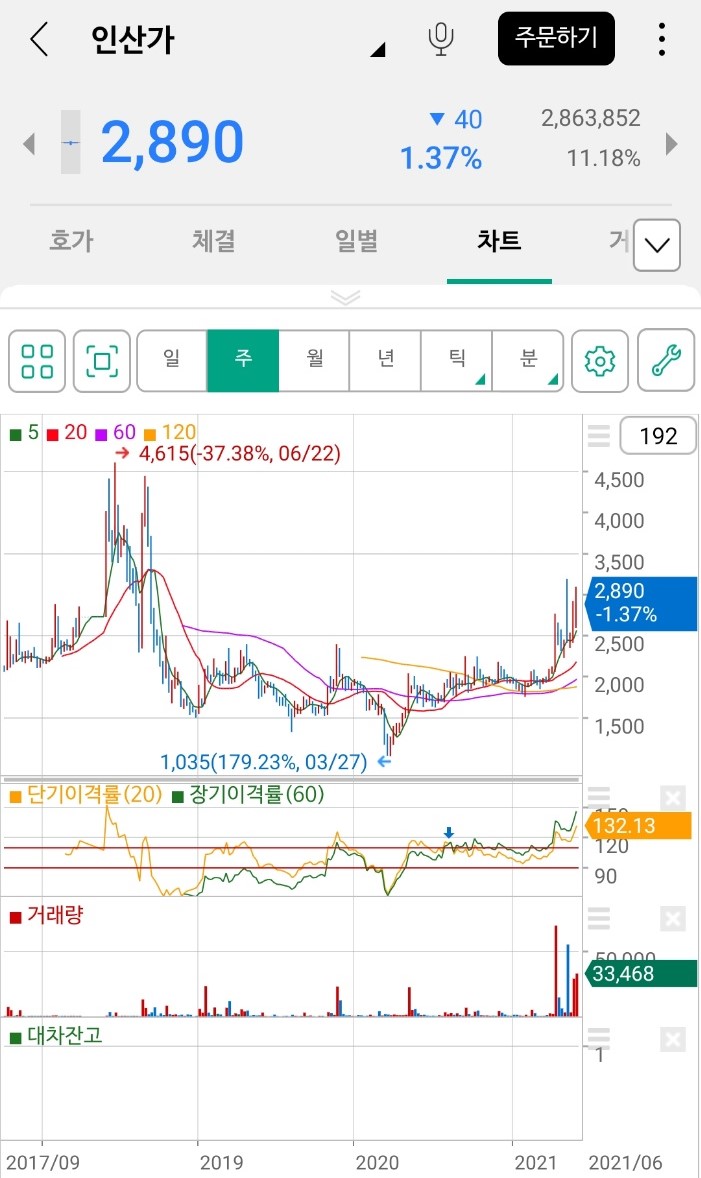Tap the trading volume 2,863,852

click(591, 118)
